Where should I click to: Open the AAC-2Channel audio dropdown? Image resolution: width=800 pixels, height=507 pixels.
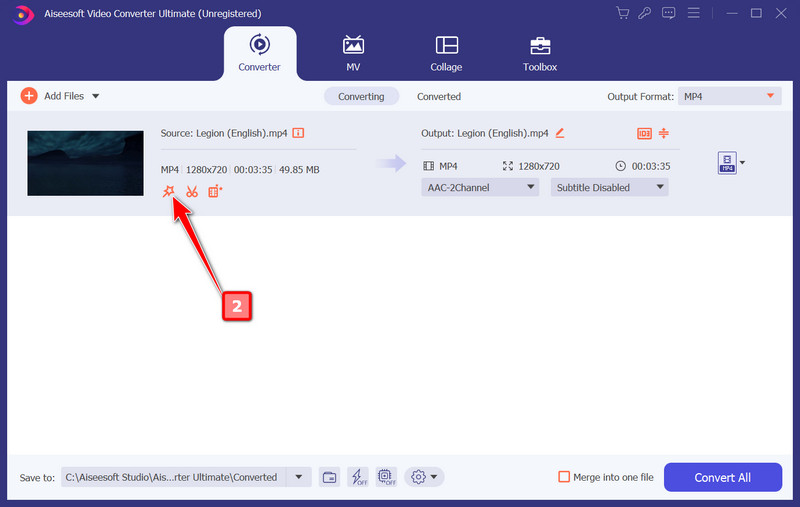click(480, 187)
